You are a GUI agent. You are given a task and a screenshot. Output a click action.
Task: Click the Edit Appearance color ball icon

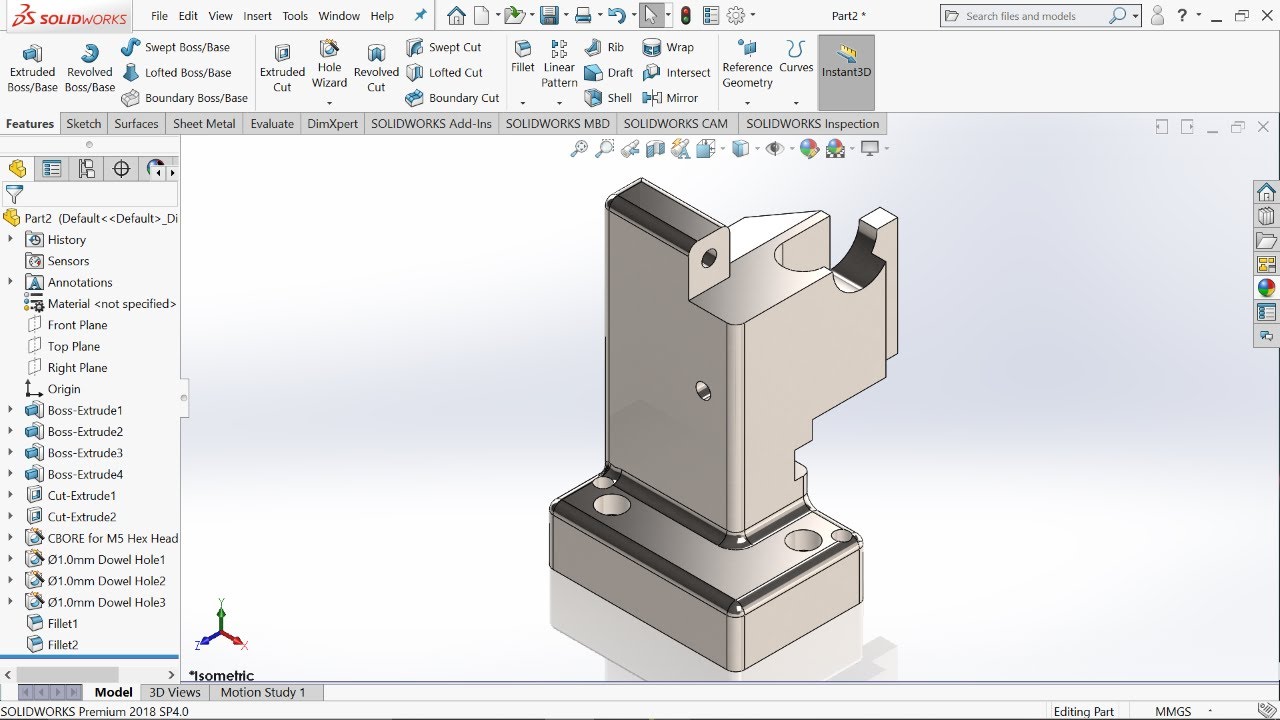pyautogui.click(x=809, y=149)
